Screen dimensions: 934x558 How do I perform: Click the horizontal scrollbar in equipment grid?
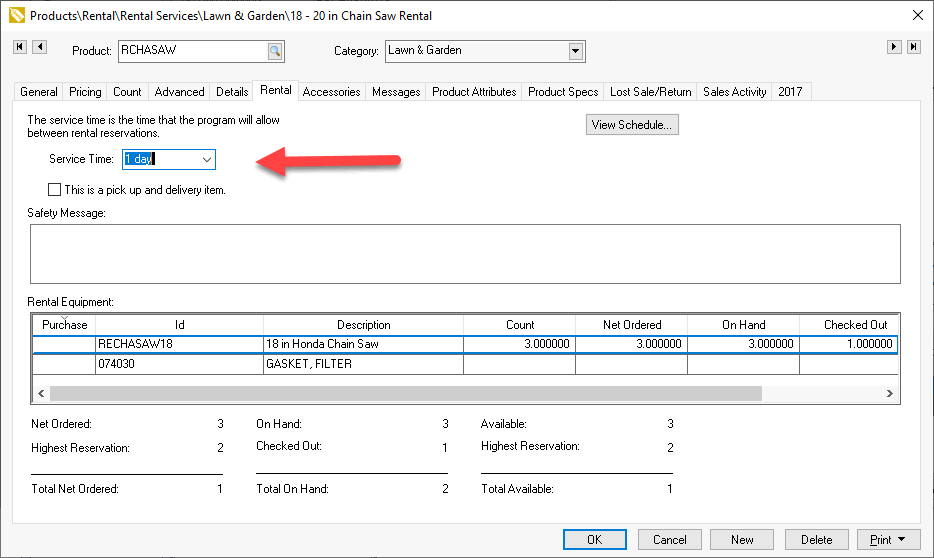pyautogui.click(x=400, y=394)
